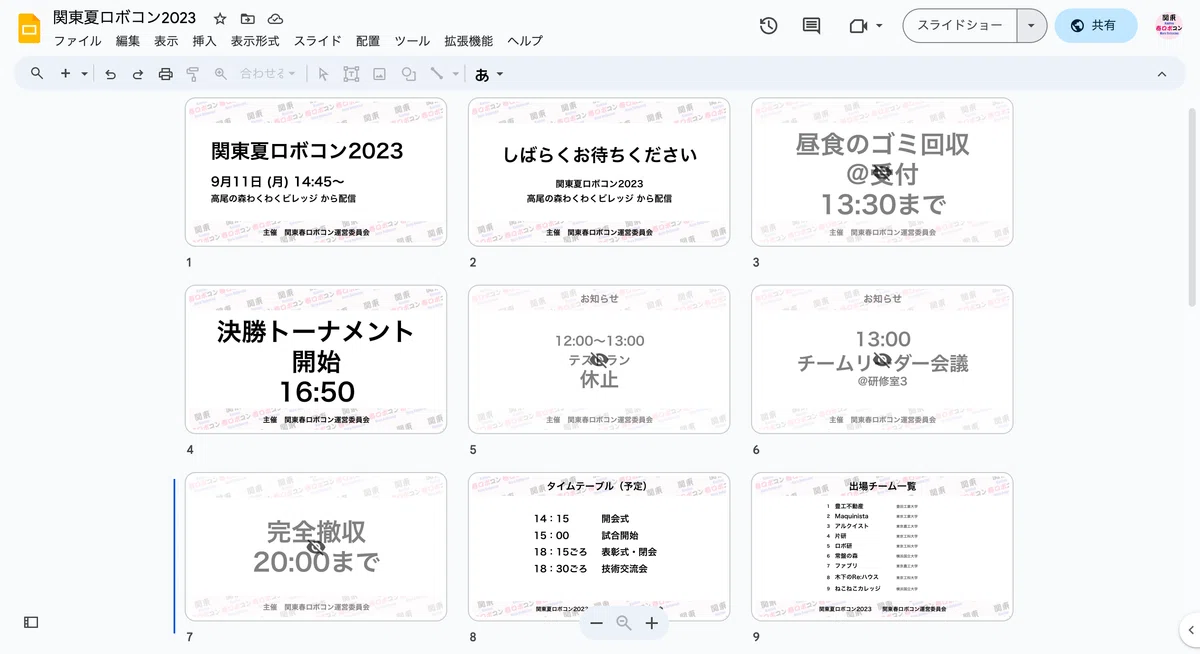
Task: Open the スライド menu
Action: pos(318,41)
